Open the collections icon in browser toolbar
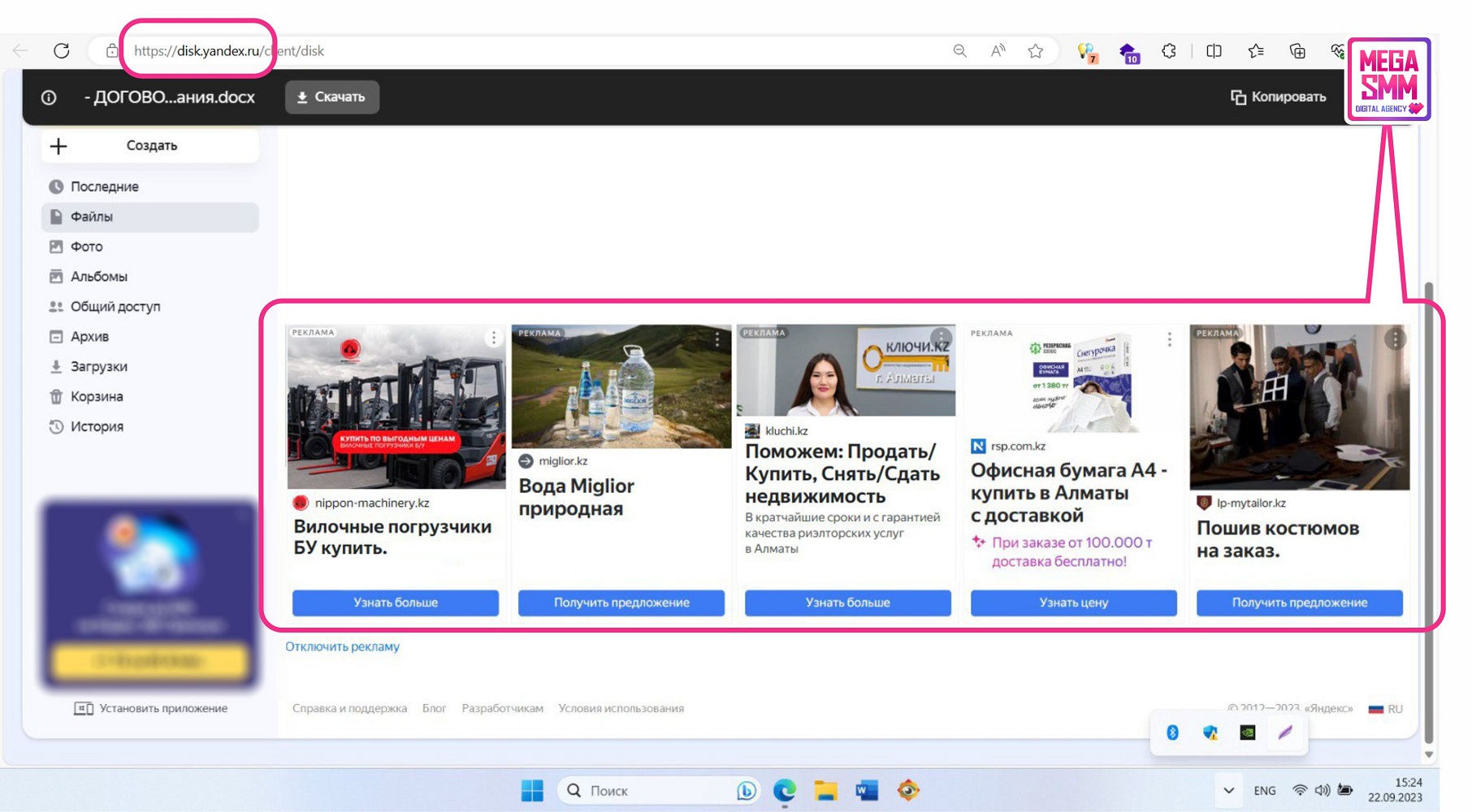The width and height of the screenshot is (1472, 812). [1298, 51]
